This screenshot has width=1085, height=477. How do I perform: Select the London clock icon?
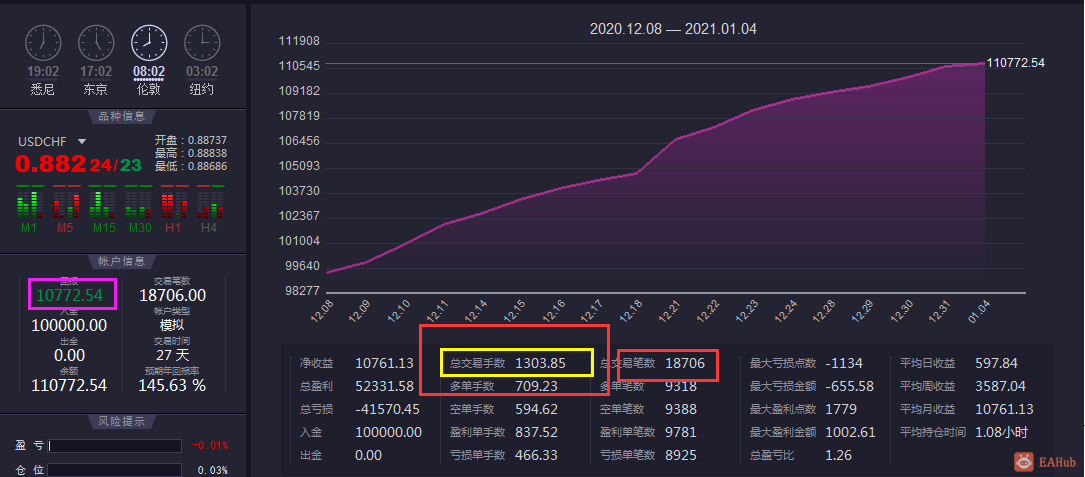(x=149, y=43)
